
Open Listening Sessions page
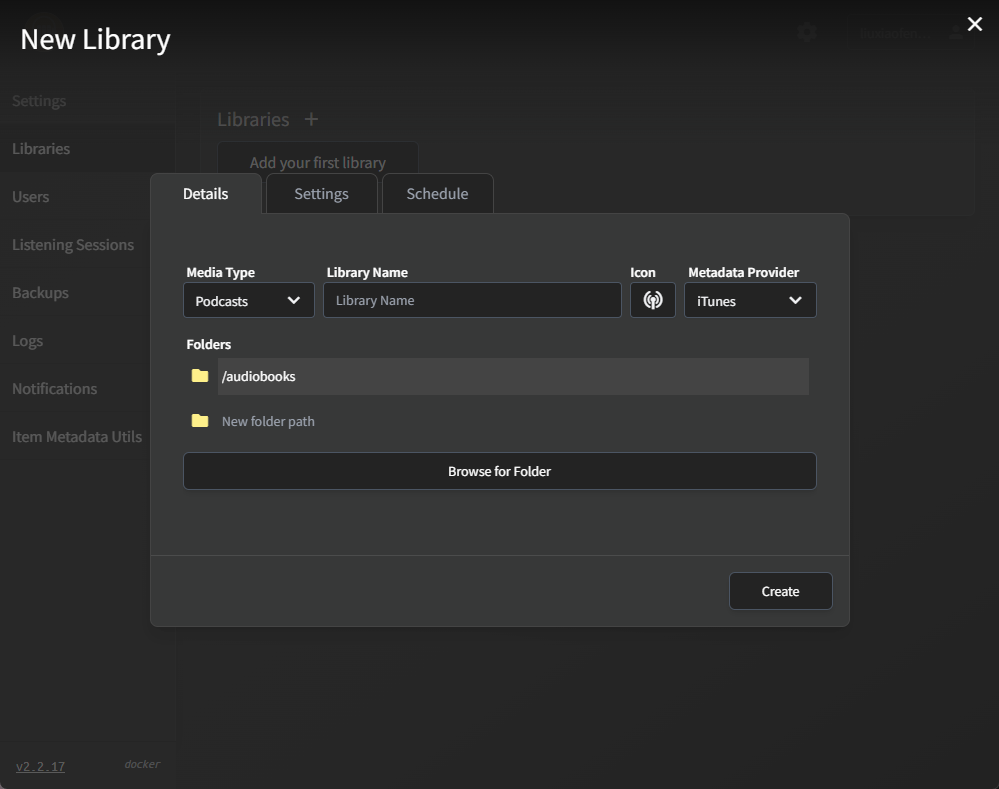click(73, 245)
